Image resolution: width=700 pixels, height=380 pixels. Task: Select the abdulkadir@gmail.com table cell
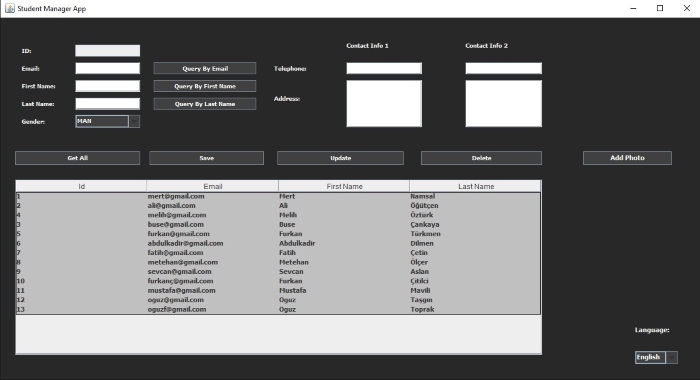[x=212, y=243]
